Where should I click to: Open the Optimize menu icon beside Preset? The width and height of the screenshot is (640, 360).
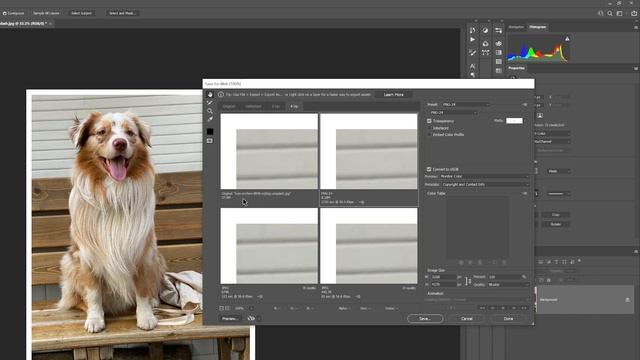click(x=524, y=104)
